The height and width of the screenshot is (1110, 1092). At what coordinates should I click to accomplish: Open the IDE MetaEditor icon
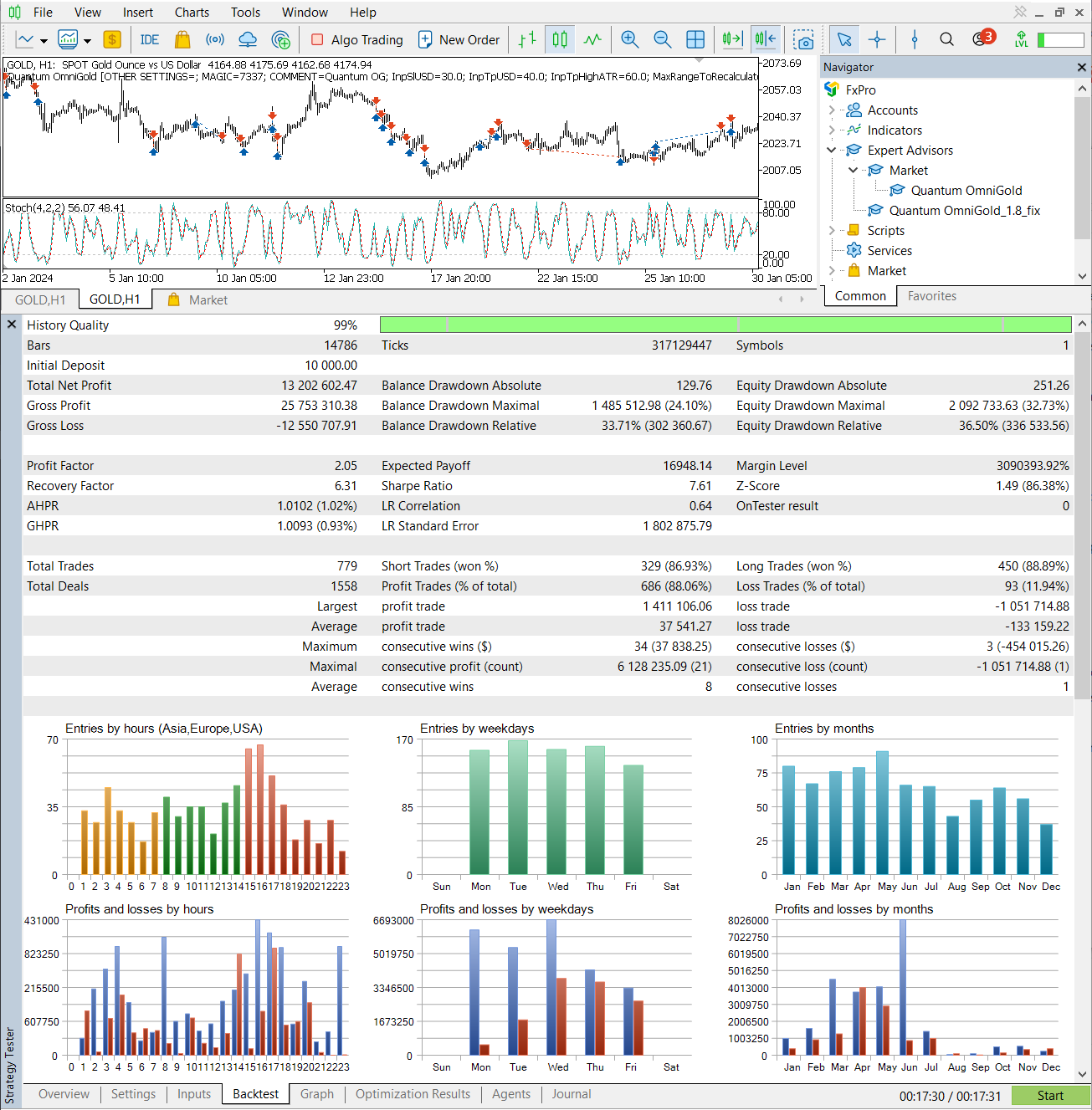pos(150,39)
